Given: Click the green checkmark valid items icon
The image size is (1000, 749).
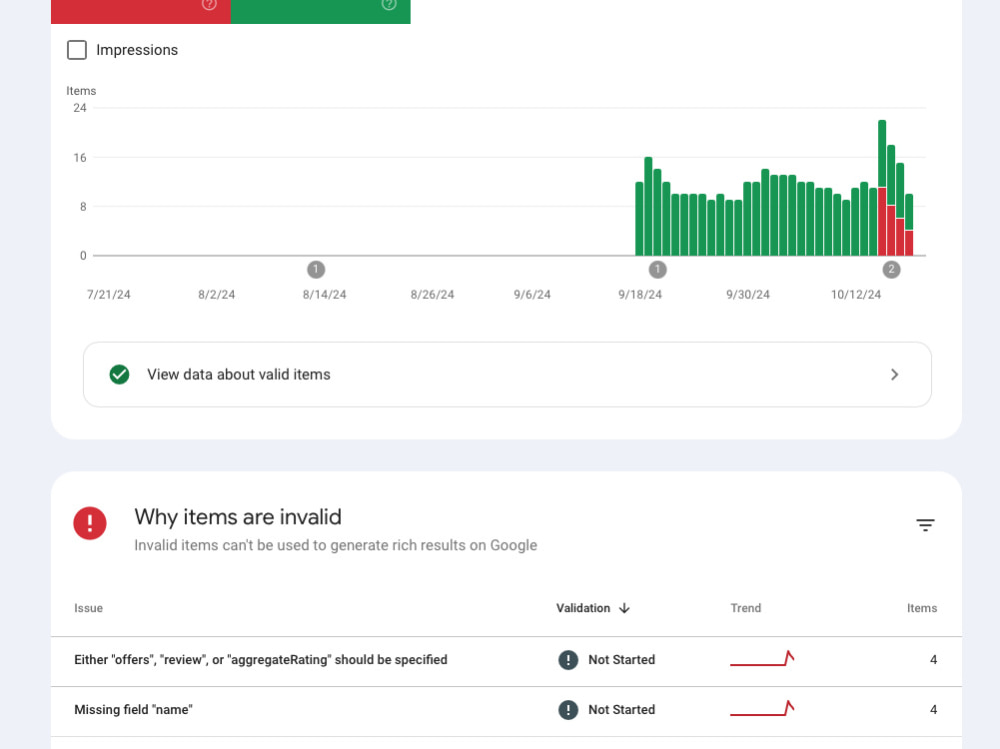Looking at the screenshot, I should pos(119,374).
